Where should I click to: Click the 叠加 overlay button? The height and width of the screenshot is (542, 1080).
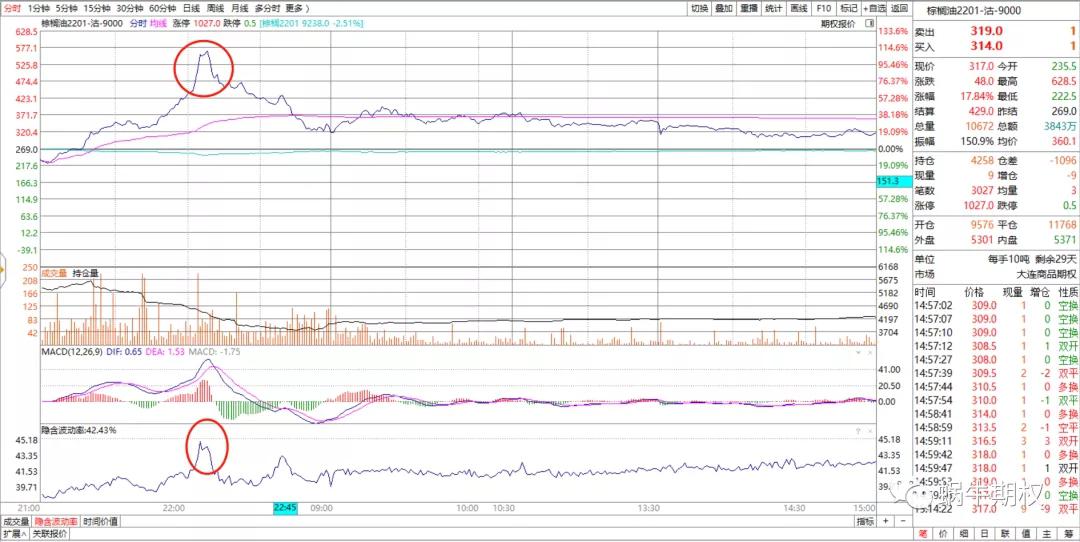[x=724, y=8]
